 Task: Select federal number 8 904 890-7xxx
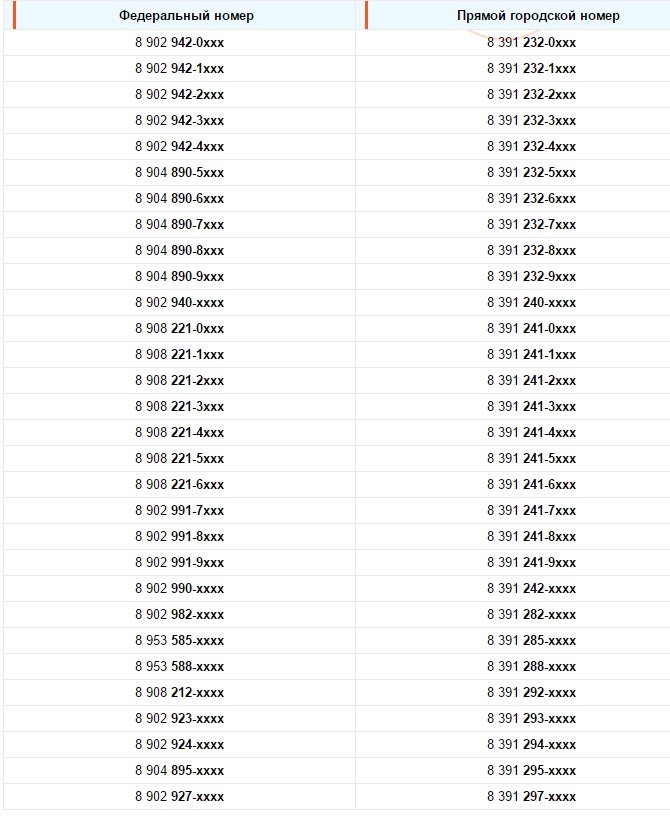point(180,225)
